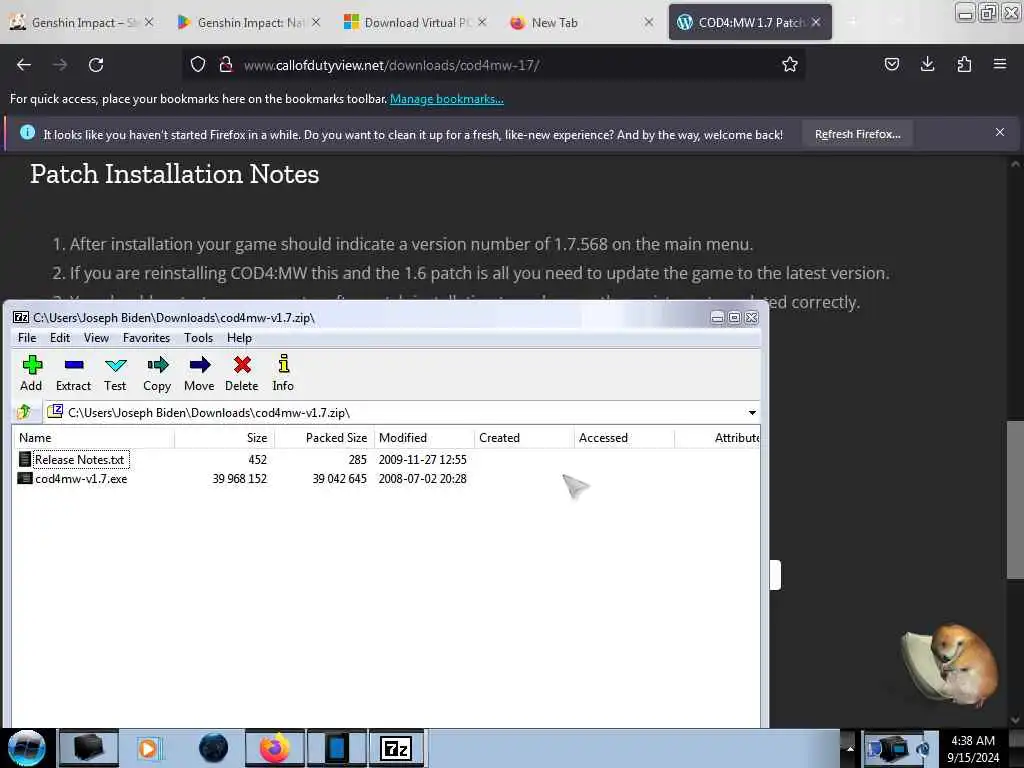Screen dimensions: 1024x768
Task: Maximize the 7-Zip window
Action: click(x=734, y=317)
